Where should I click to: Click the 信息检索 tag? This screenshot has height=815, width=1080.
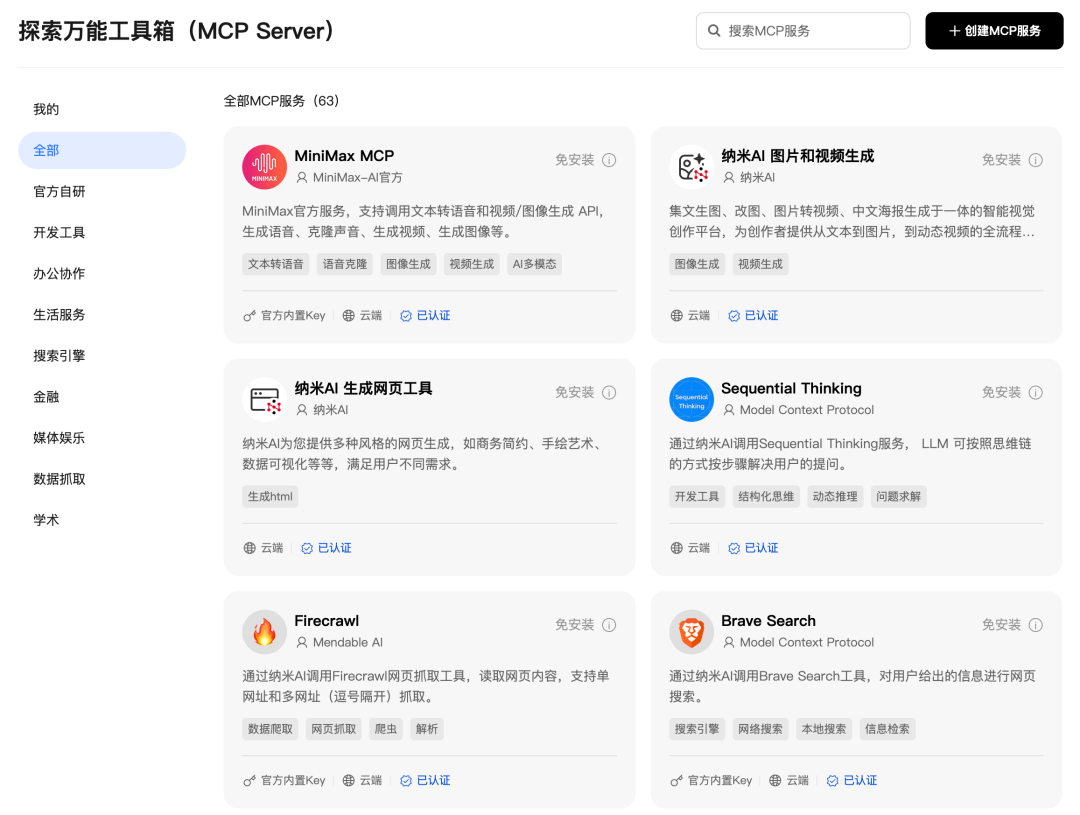pos(887,729)
